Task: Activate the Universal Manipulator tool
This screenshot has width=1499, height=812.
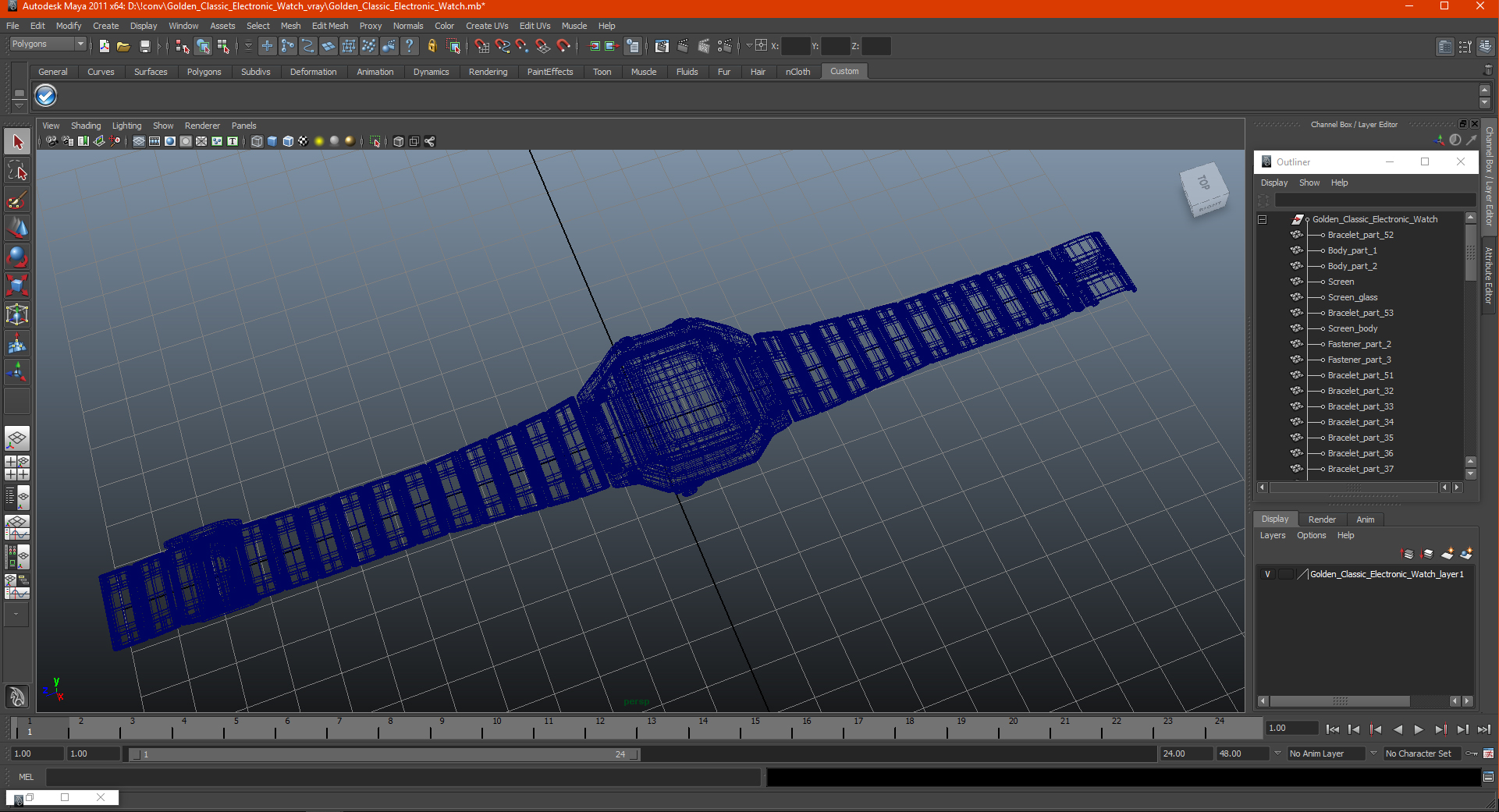Action: [17, 315]
